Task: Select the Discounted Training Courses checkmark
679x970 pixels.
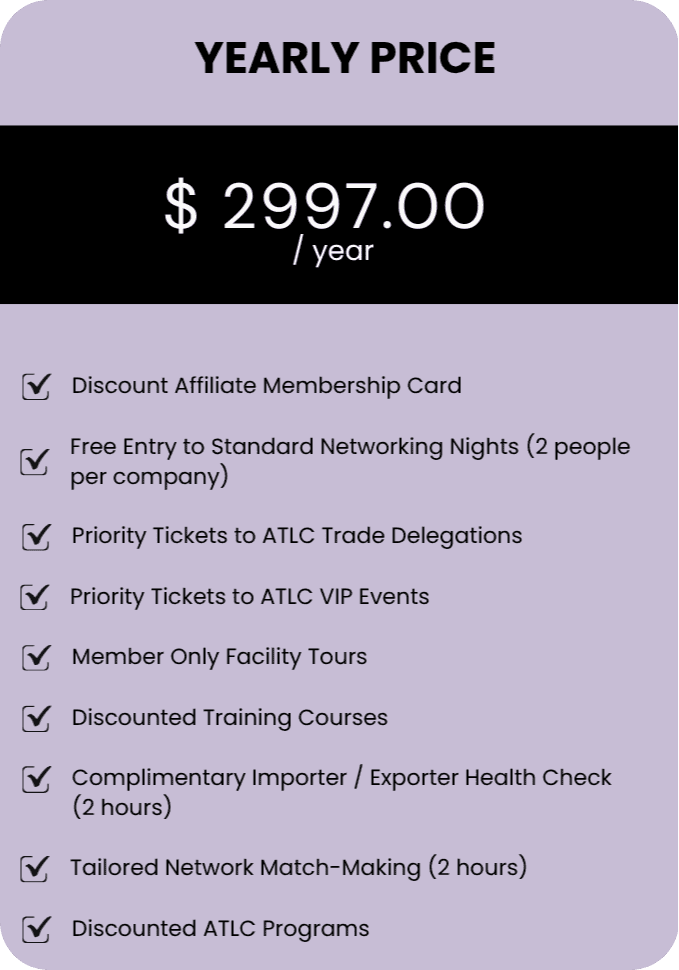Action: click(x=36, y=718)
